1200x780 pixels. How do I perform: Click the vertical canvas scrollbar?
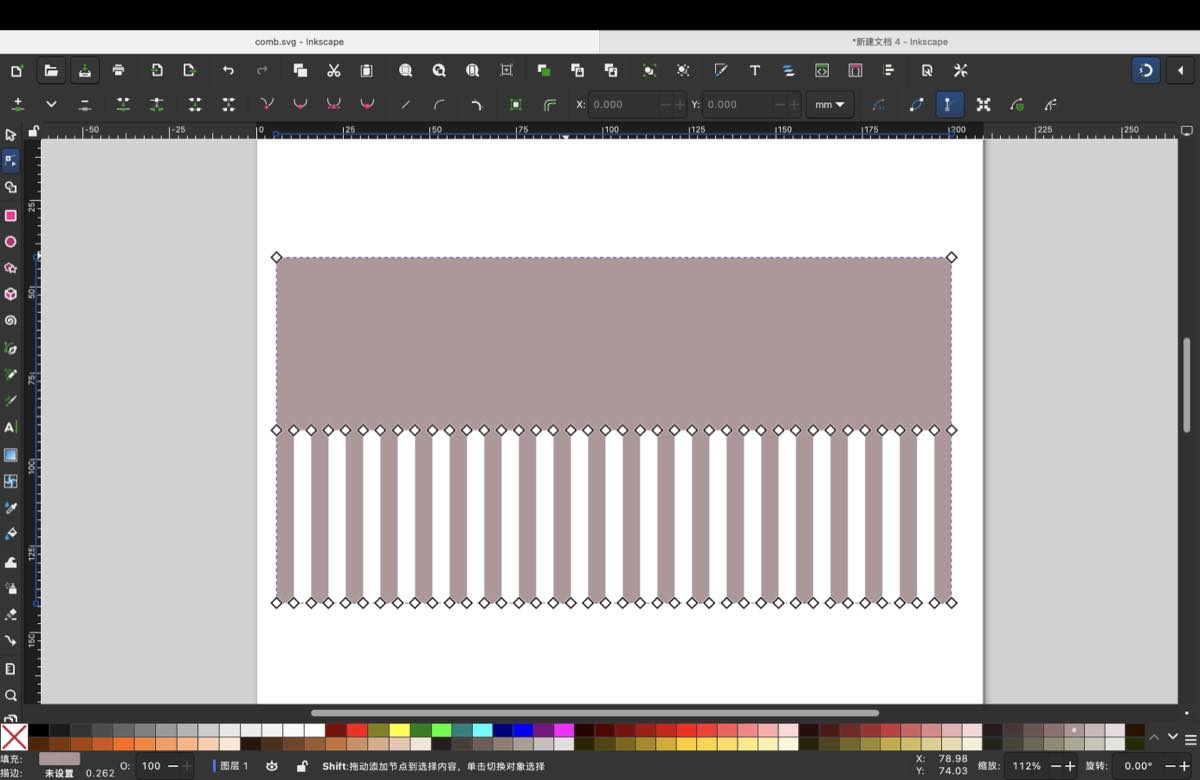pos(1187,385)
